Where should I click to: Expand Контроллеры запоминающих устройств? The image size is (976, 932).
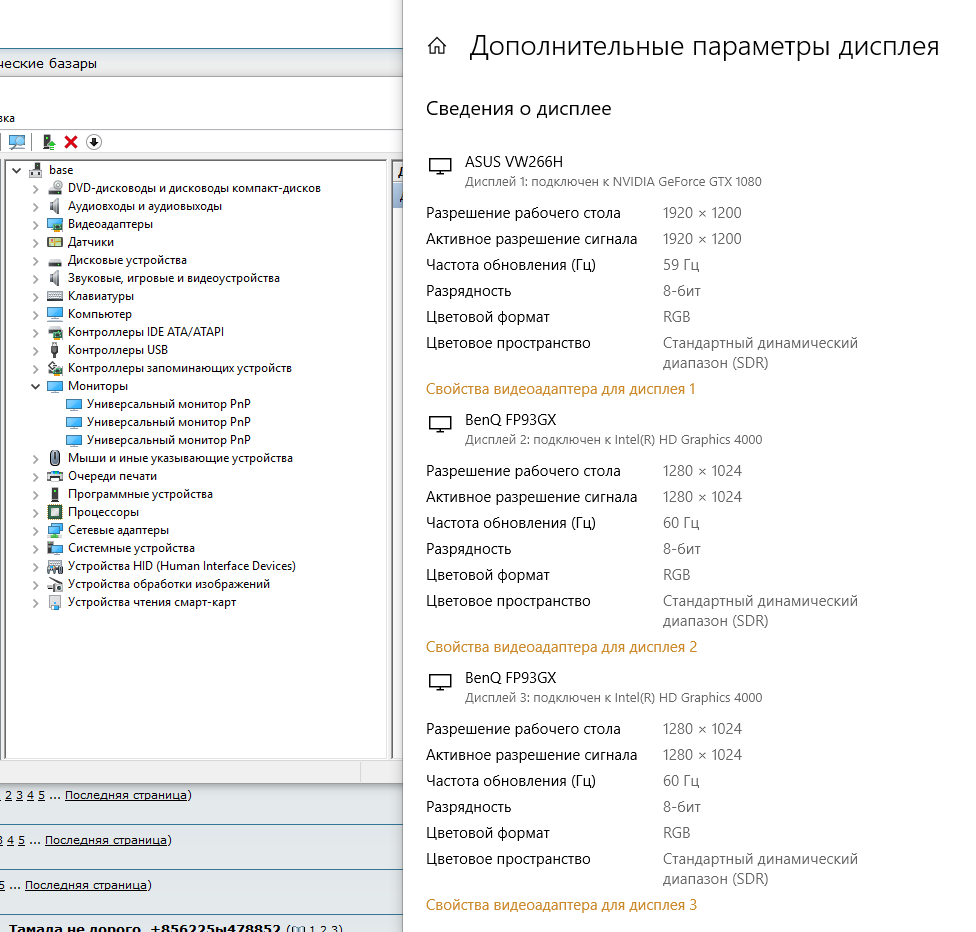point(35,369)
